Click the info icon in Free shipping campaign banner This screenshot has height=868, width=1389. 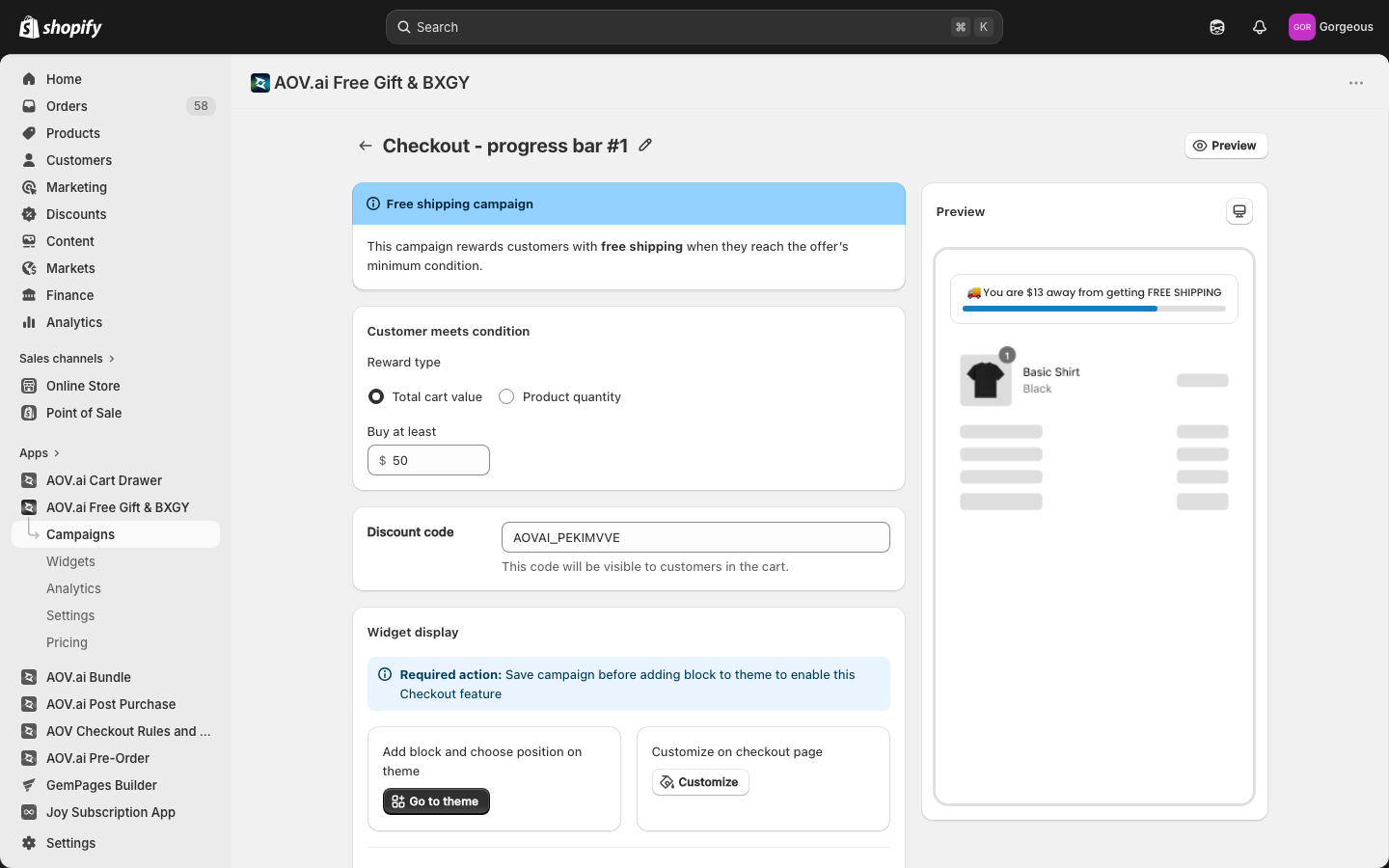[373, 203]
